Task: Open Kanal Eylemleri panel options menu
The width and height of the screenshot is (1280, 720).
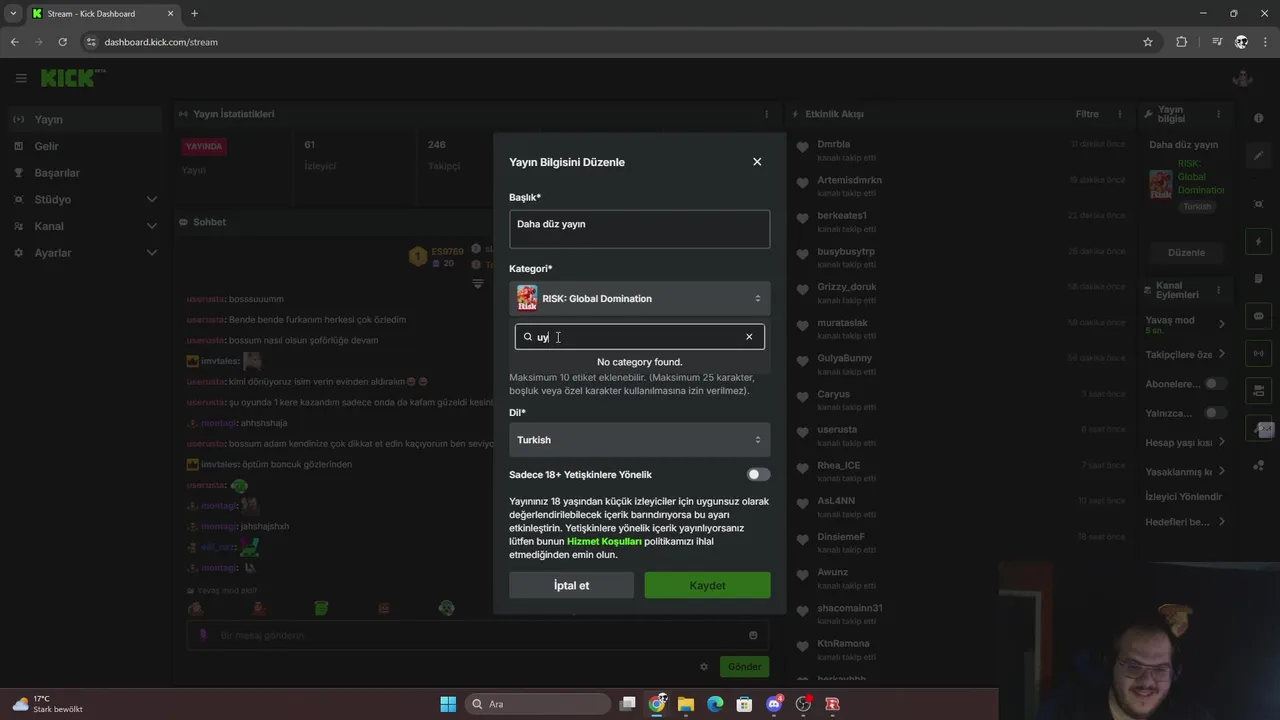Action: pos(1218,291)
